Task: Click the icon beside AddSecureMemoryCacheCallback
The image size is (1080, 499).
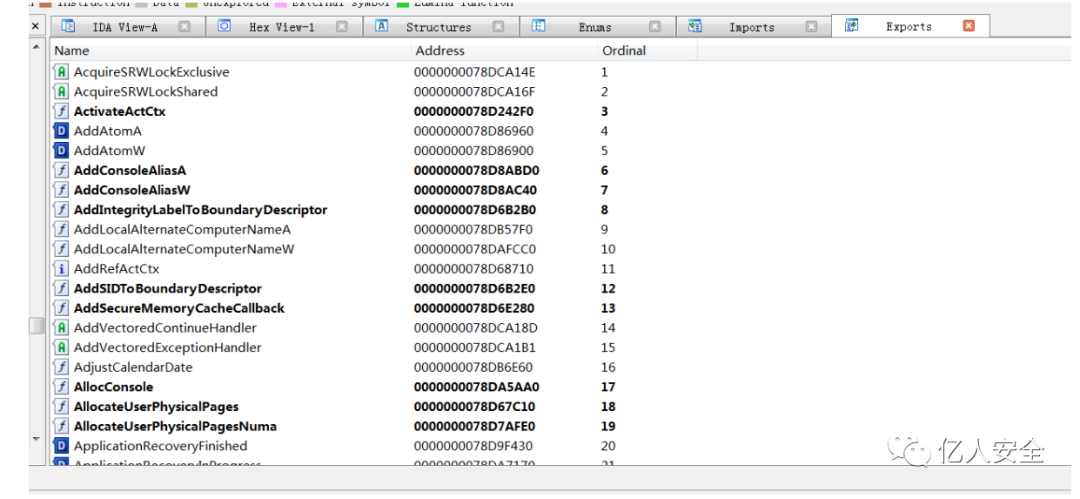Action: pyautogui.click(x=61, y=308)
